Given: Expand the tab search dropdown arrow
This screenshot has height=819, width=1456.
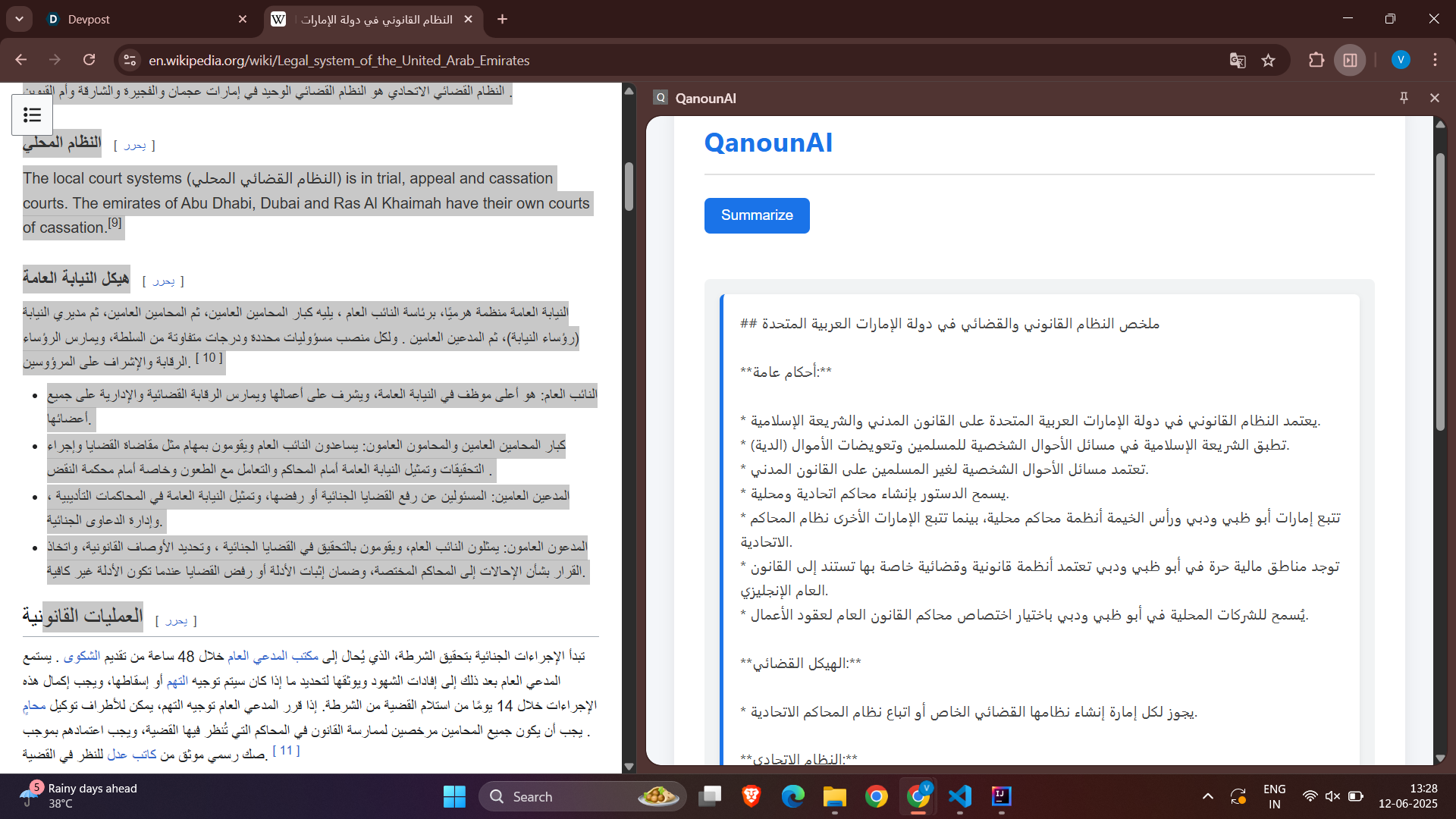Looking at the screenshot, I should click(x=19, y=19).
